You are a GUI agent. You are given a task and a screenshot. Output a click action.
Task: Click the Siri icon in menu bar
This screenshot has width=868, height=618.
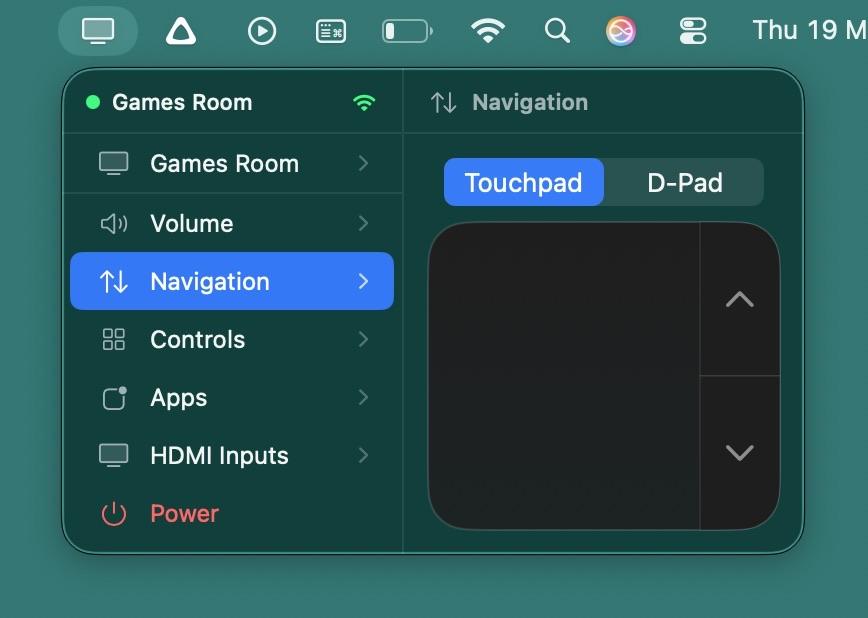pyautogui.click(x=621, y=31)
